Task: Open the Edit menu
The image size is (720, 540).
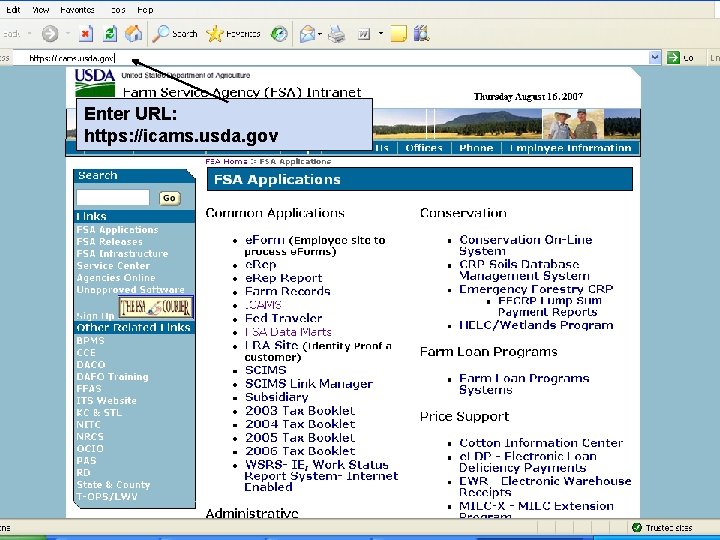Action: click(13, 10)
